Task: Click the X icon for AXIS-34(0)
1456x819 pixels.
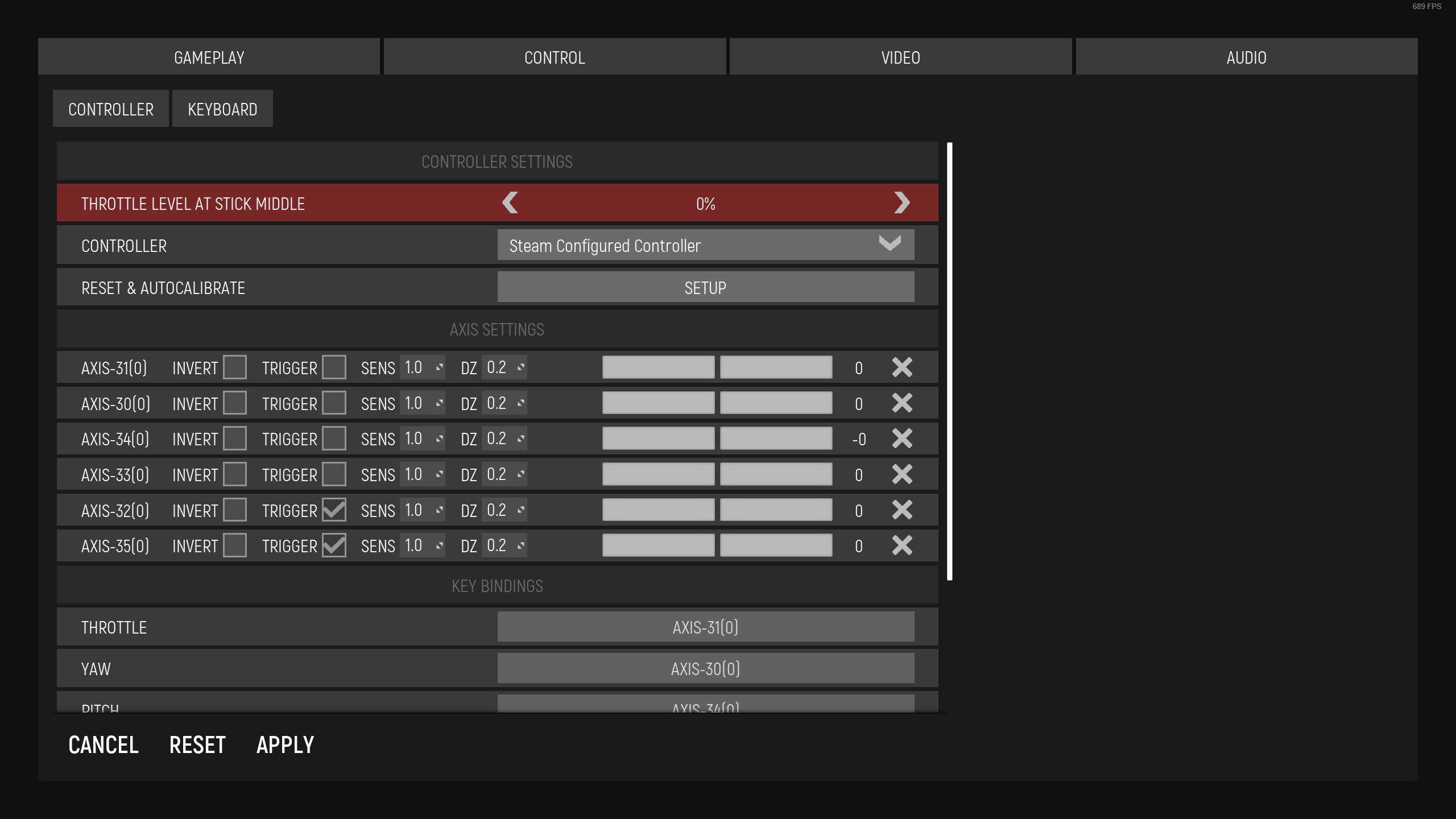Action: [902, 439]
